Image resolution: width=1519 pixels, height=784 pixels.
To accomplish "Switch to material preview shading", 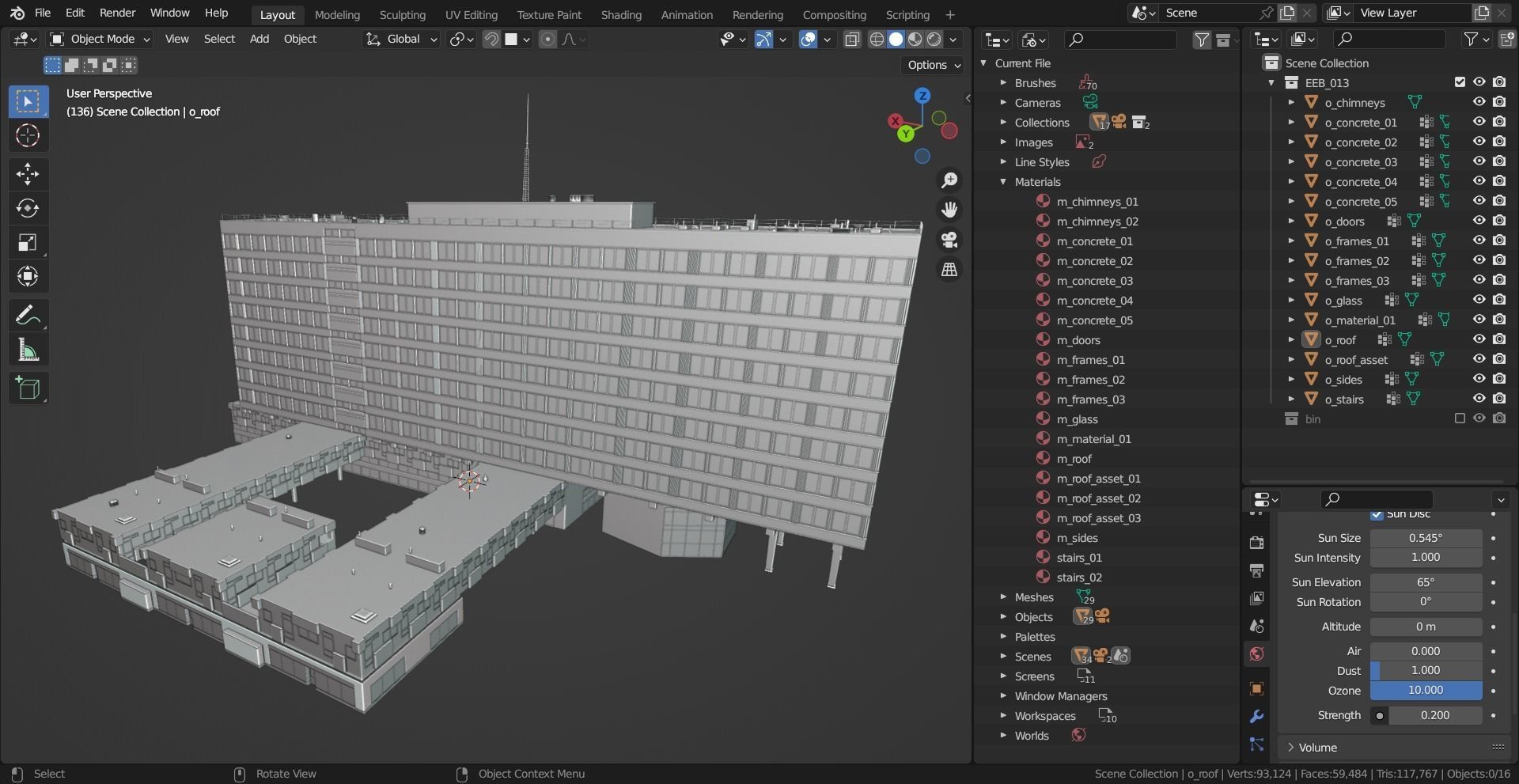I will click(x=915, y=40).
